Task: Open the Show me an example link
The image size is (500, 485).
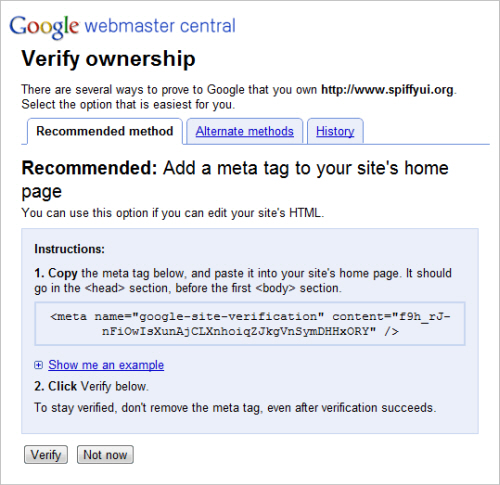Action: pyautogui.click(x=106, y=365)
